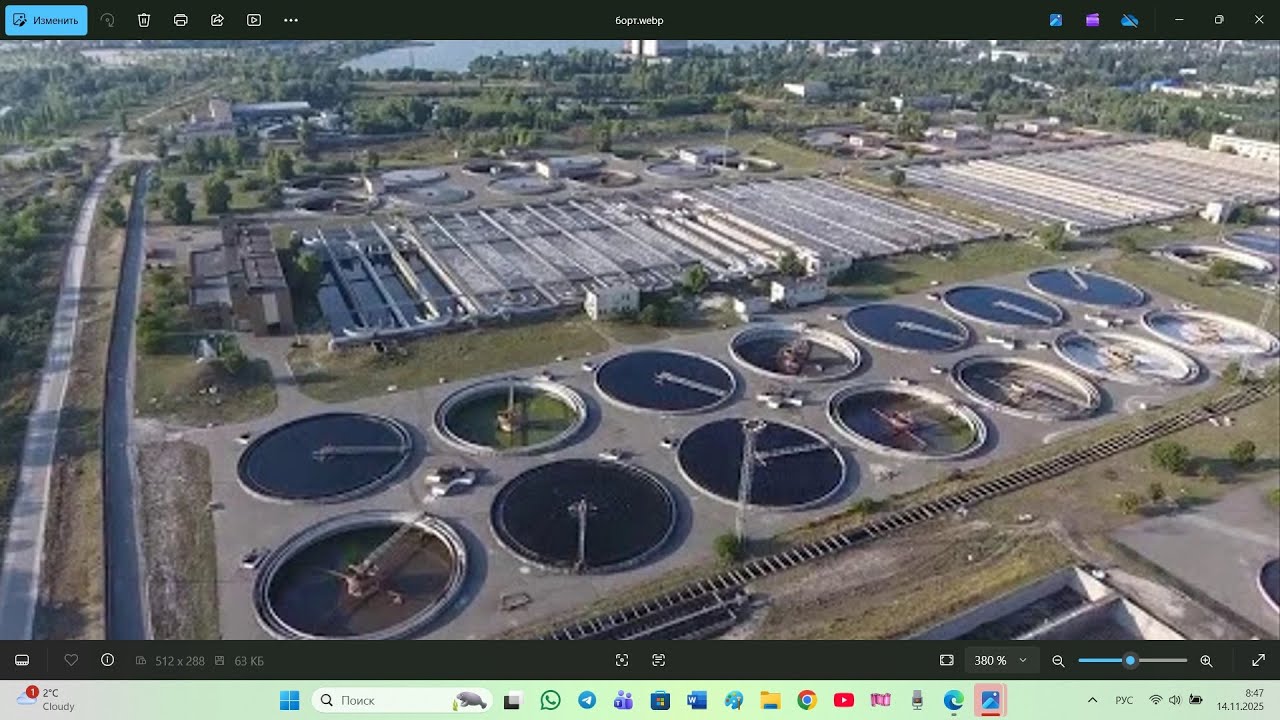
Task: Open YouTube app from the taskbar
Action: 844,700
